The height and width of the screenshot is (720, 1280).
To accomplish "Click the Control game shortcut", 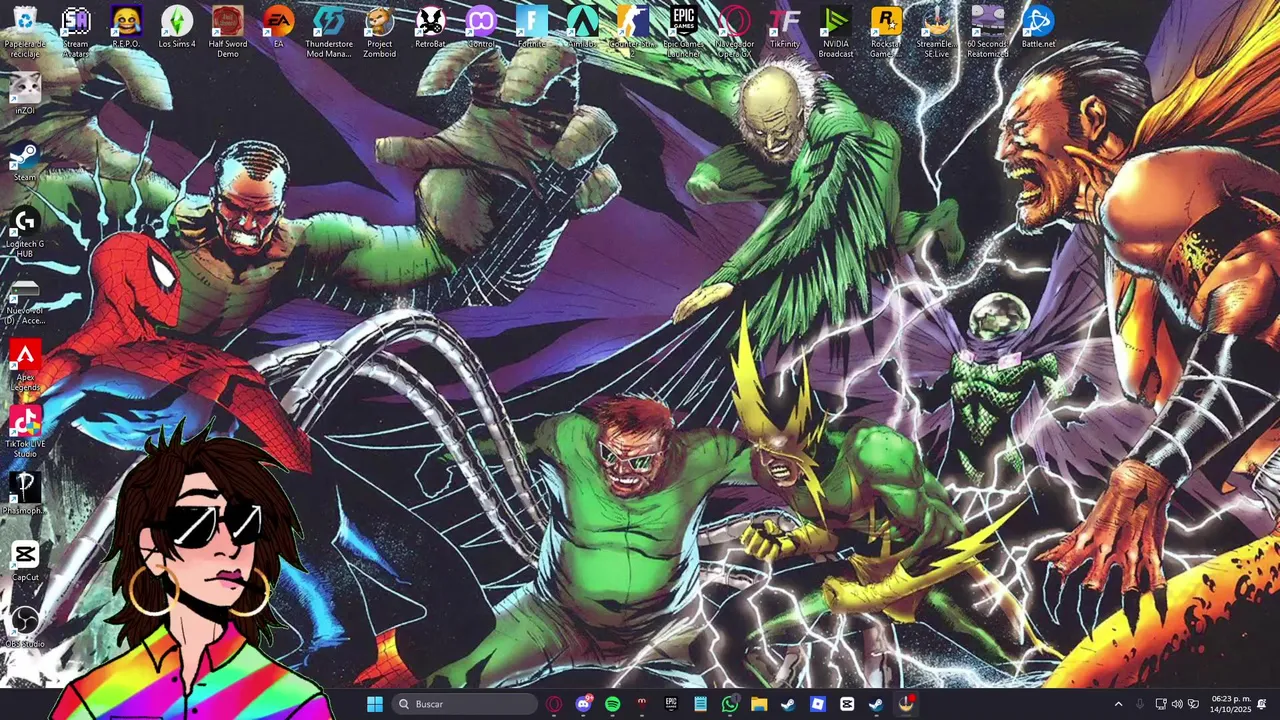I will [481, 28].
